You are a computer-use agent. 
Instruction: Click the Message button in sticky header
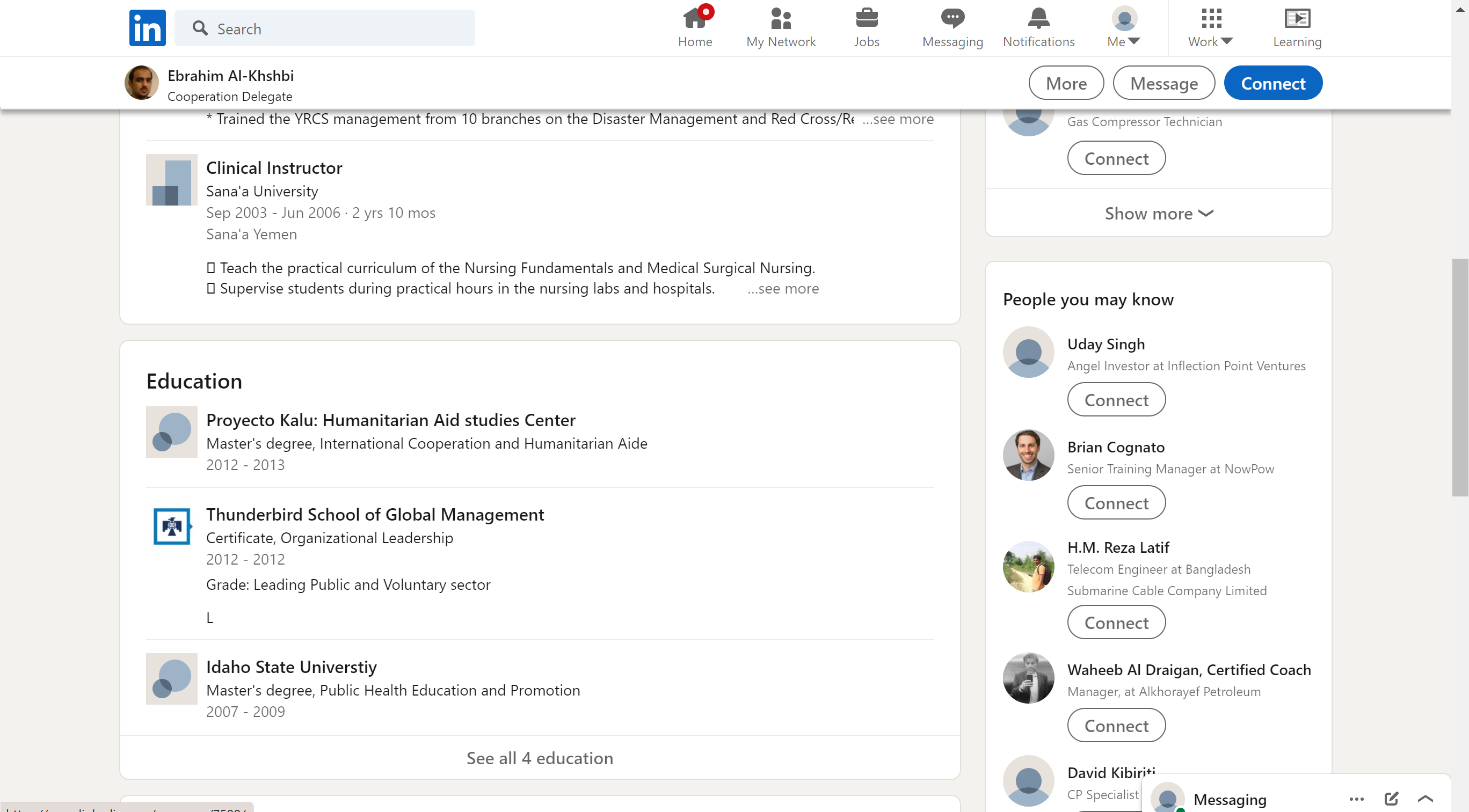point(1163,83)
